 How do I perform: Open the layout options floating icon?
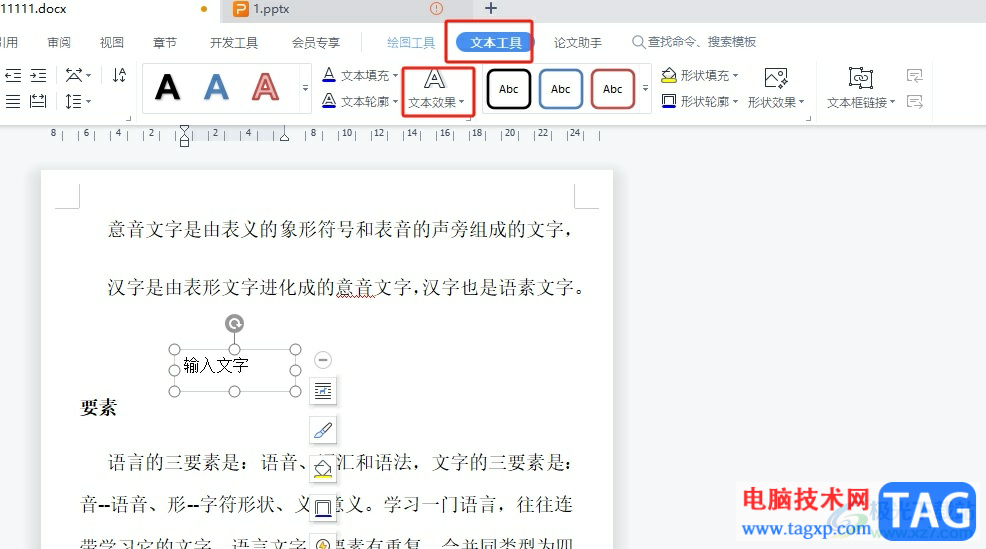point(323,391)
